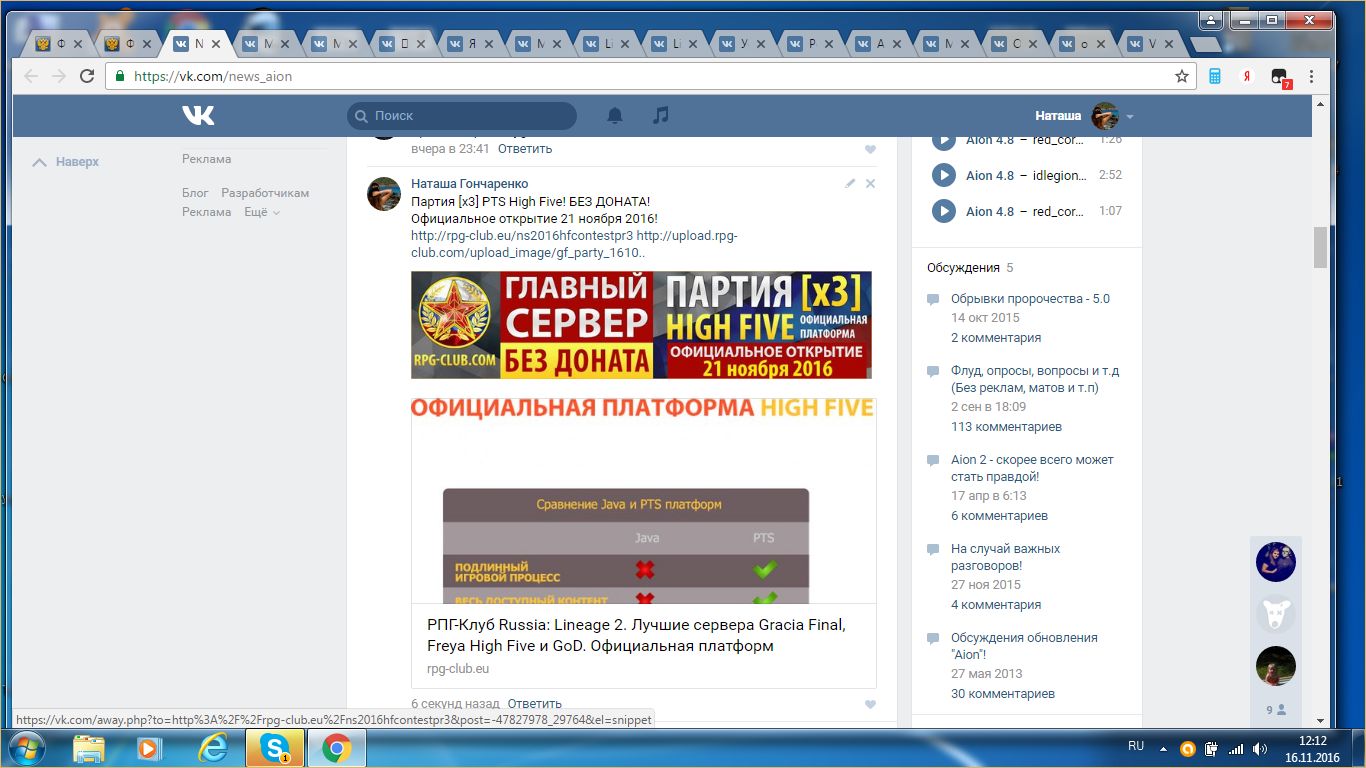Open the Обрывки пророчества - 5.0 discussion
This screenshot has height=768, width=1366.
(1030, 299)
